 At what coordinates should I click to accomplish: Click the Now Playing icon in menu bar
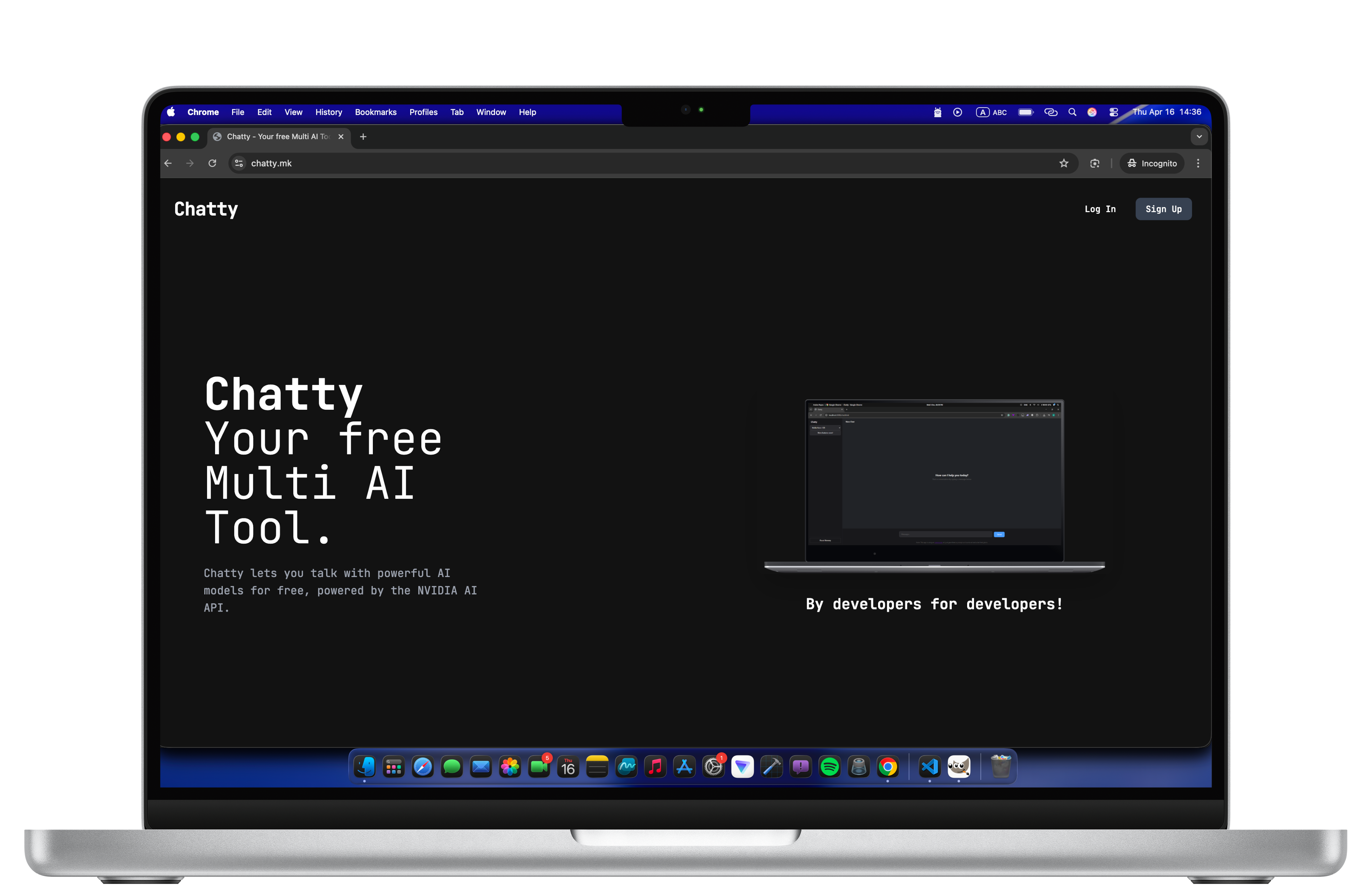pos(958,112)
